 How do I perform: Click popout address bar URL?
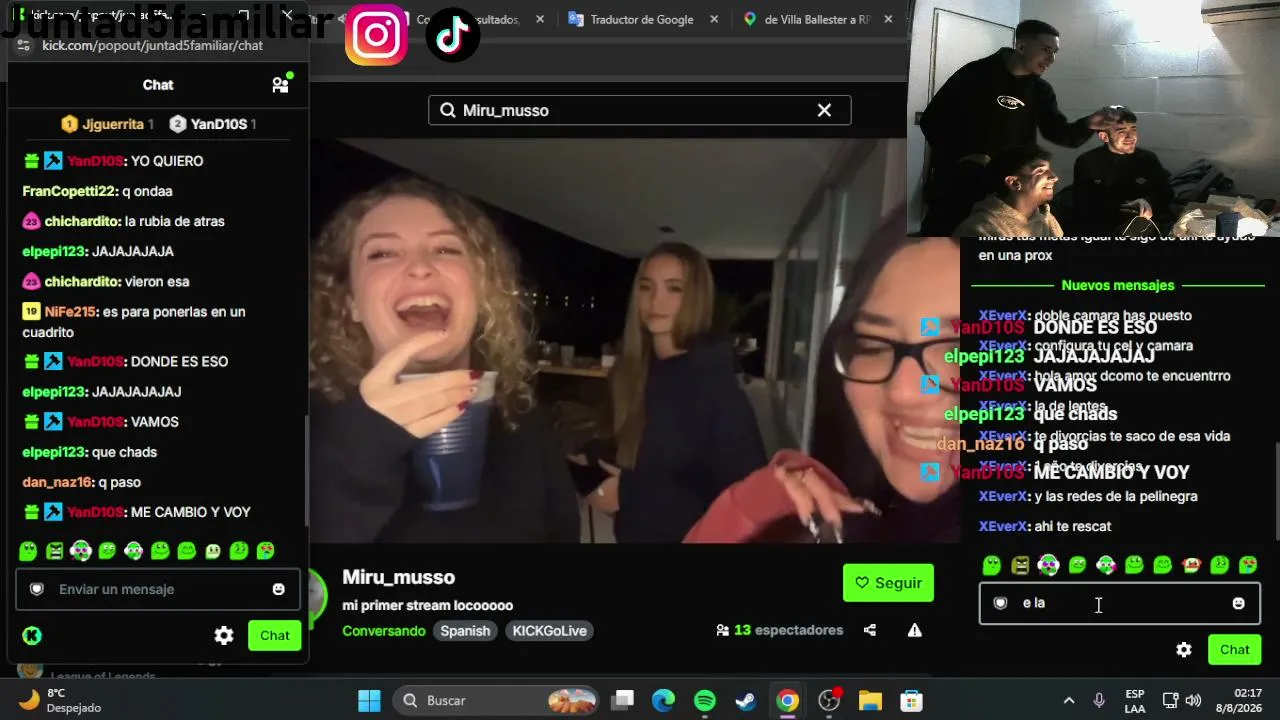152,45
